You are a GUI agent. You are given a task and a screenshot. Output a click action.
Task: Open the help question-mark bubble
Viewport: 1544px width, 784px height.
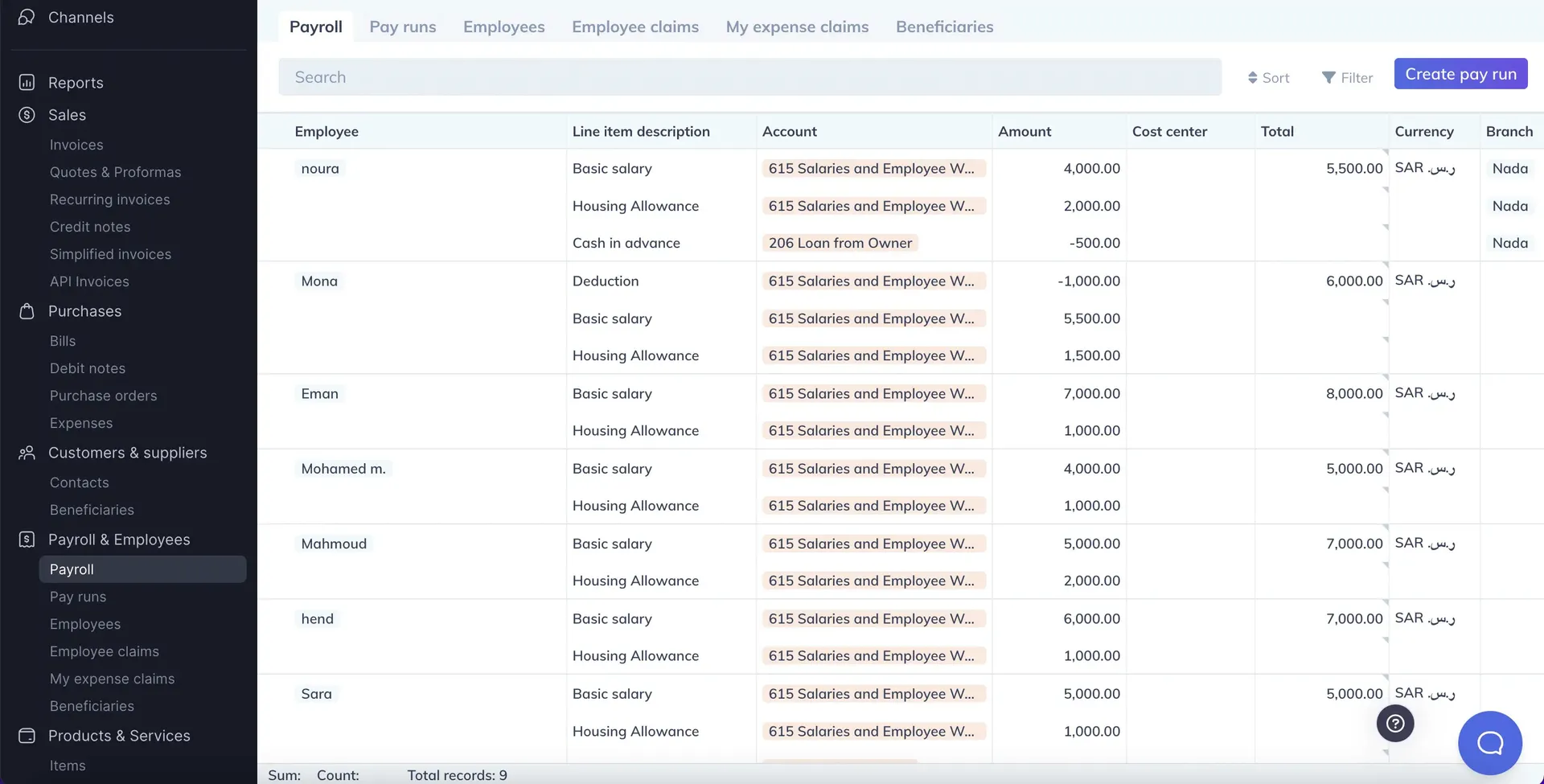[1395, 723]
